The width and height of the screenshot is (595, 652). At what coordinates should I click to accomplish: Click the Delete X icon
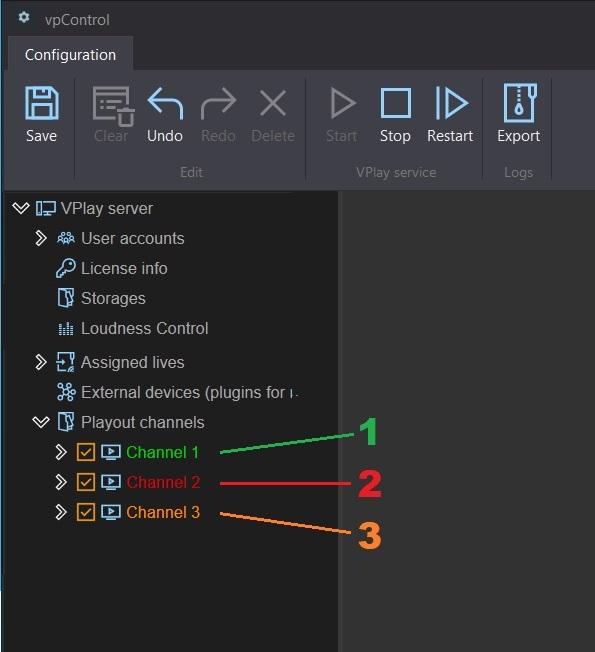[273, 103]
